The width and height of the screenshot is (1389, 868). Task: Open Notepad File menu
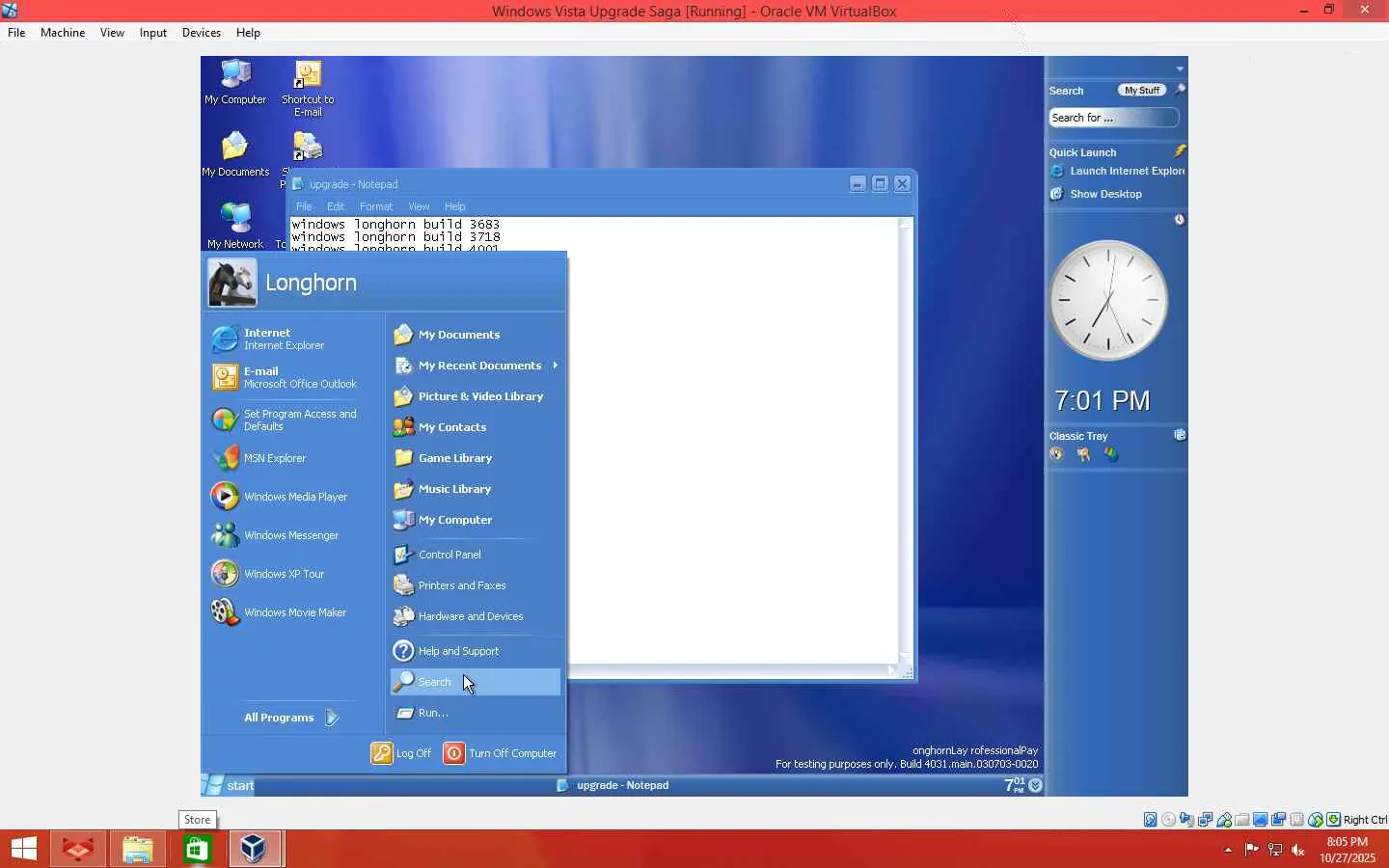pyautogui.click(x=304, y=206)
